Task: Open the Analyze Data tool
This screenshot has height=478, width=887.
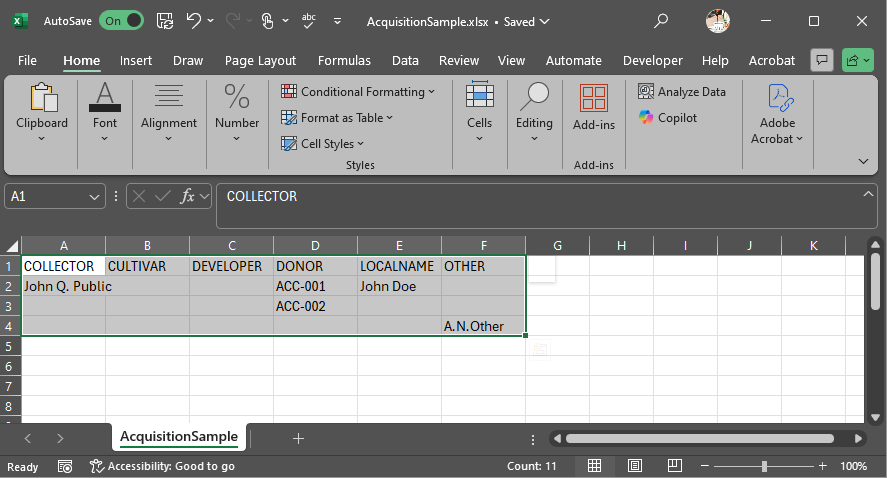Action: (x=682, y=91)
